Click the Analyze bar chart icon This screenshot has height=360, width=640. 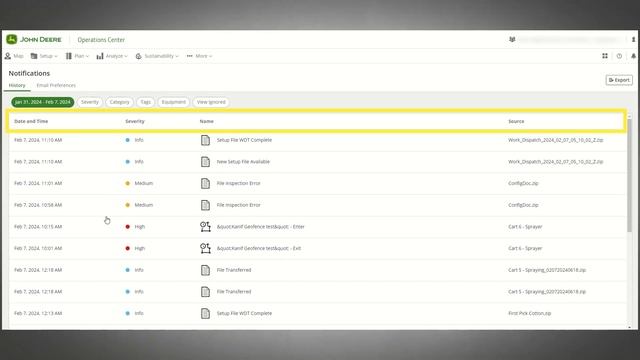(100, 56)
